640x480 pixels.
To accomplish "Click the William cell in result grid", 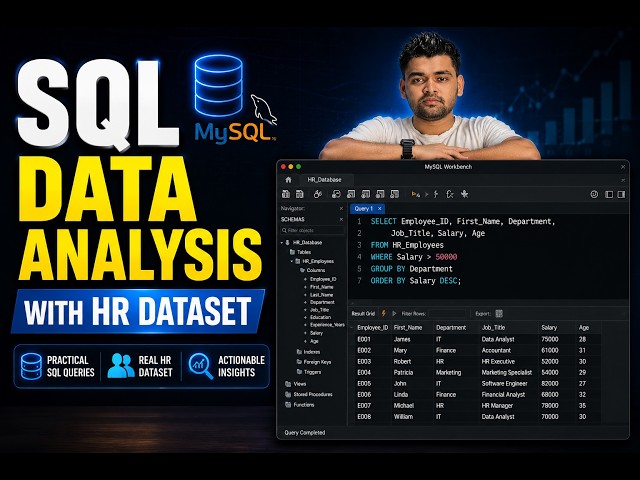I will pyautogui.click(x=403, y=417).
